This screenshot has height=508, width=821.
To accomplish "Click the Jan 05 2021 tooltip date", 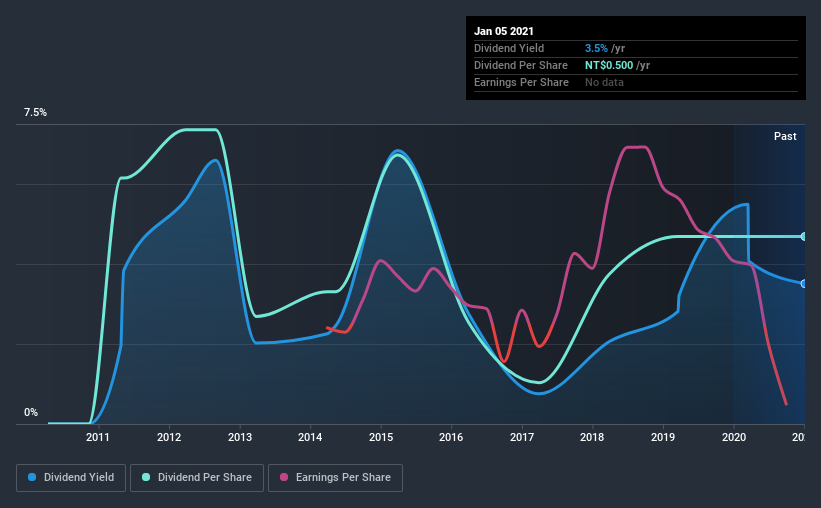I will [504, 31].
